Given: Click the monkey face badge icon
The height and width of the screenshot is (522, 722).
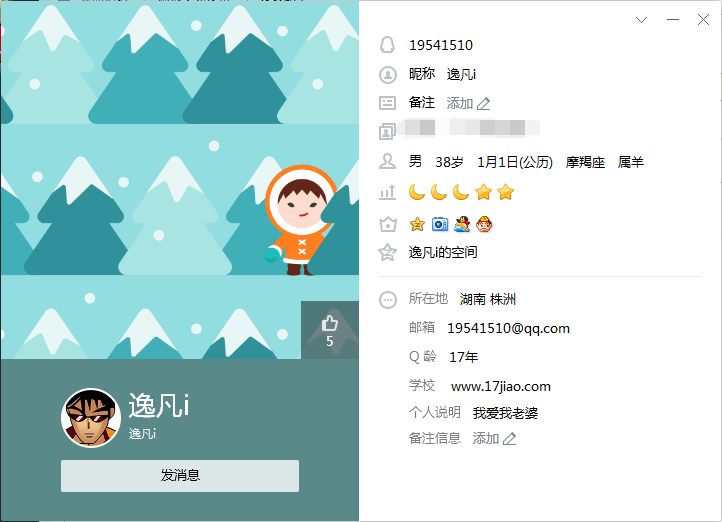Looking at the screenshot, I should click(x=484, y=224).
